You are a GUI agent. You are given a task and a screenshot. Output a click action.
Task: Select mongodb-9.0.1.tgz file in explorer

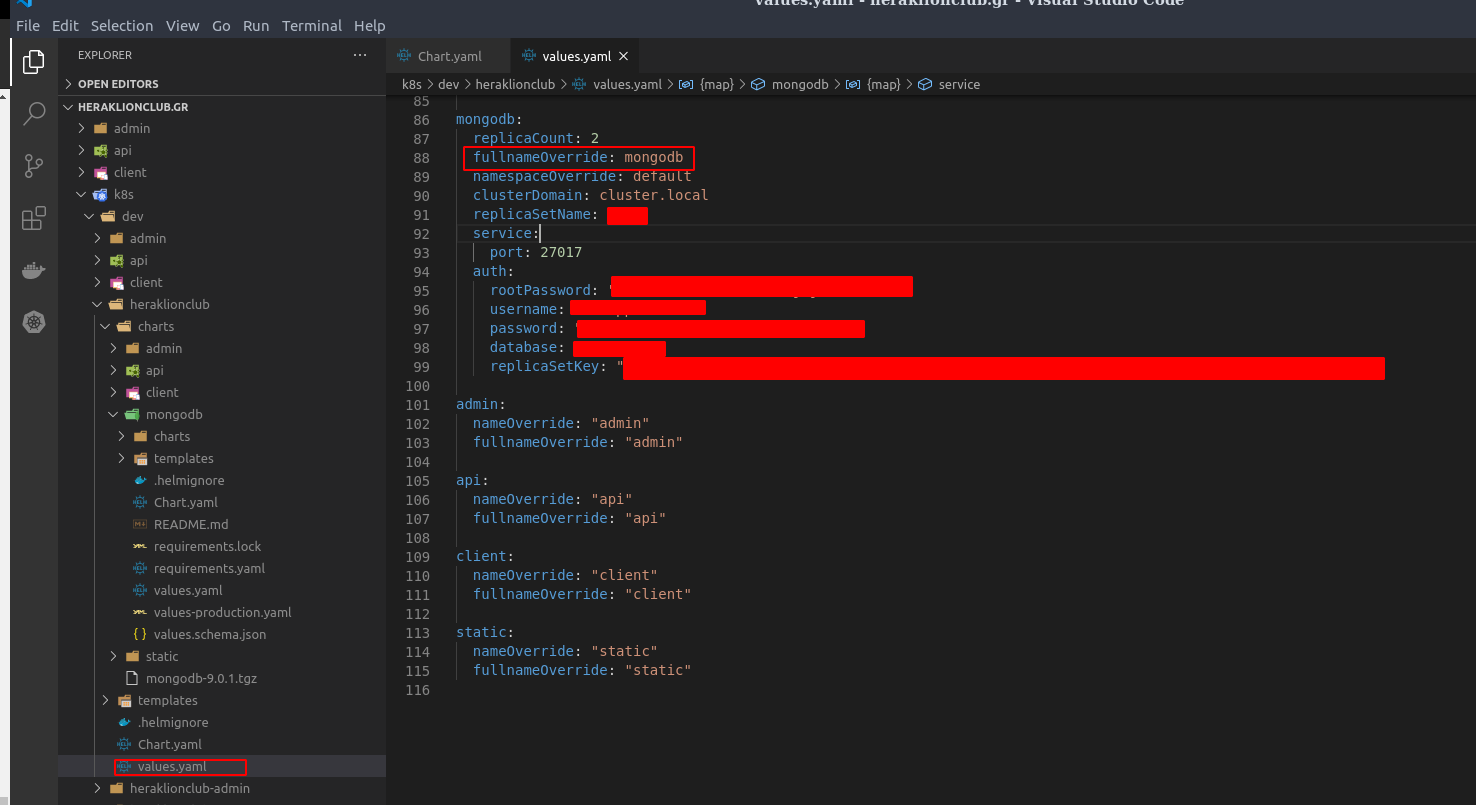click(x=201, y=678)
